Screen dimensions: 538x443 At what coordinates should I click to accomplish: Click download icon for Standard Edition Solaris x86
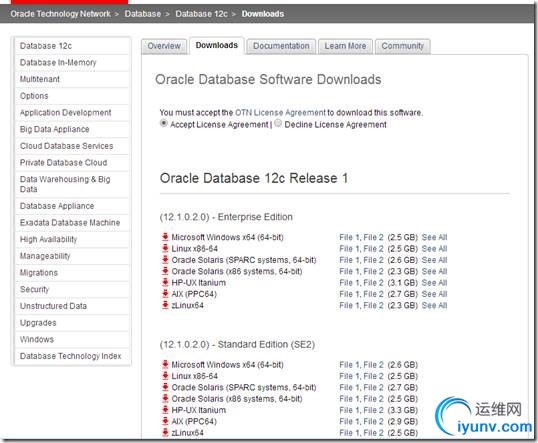[165, 398]
